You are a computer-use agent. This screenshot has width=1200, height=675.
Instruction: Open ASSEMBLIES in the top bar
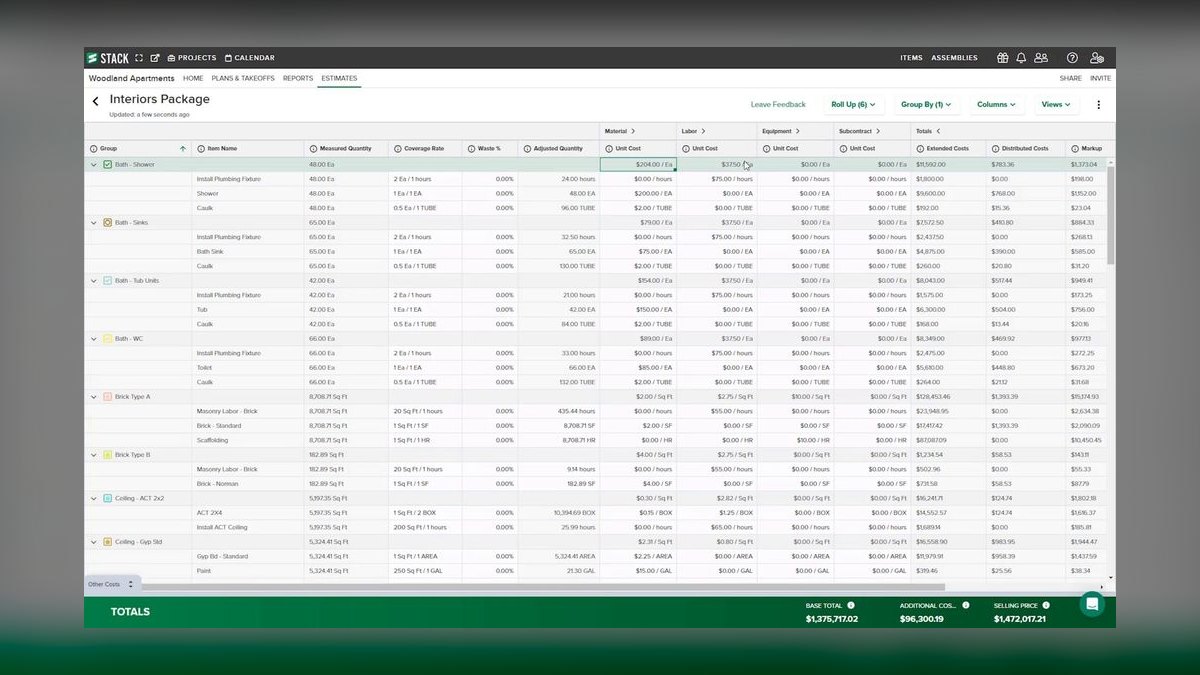tap(955, 58)
